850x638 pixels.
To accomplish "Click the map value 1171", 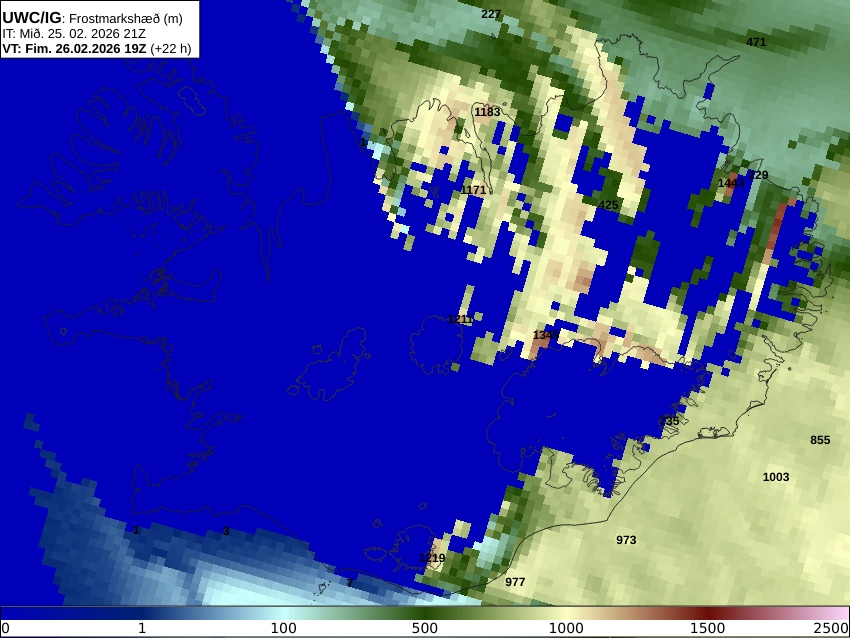I will (x=473, y=190).
